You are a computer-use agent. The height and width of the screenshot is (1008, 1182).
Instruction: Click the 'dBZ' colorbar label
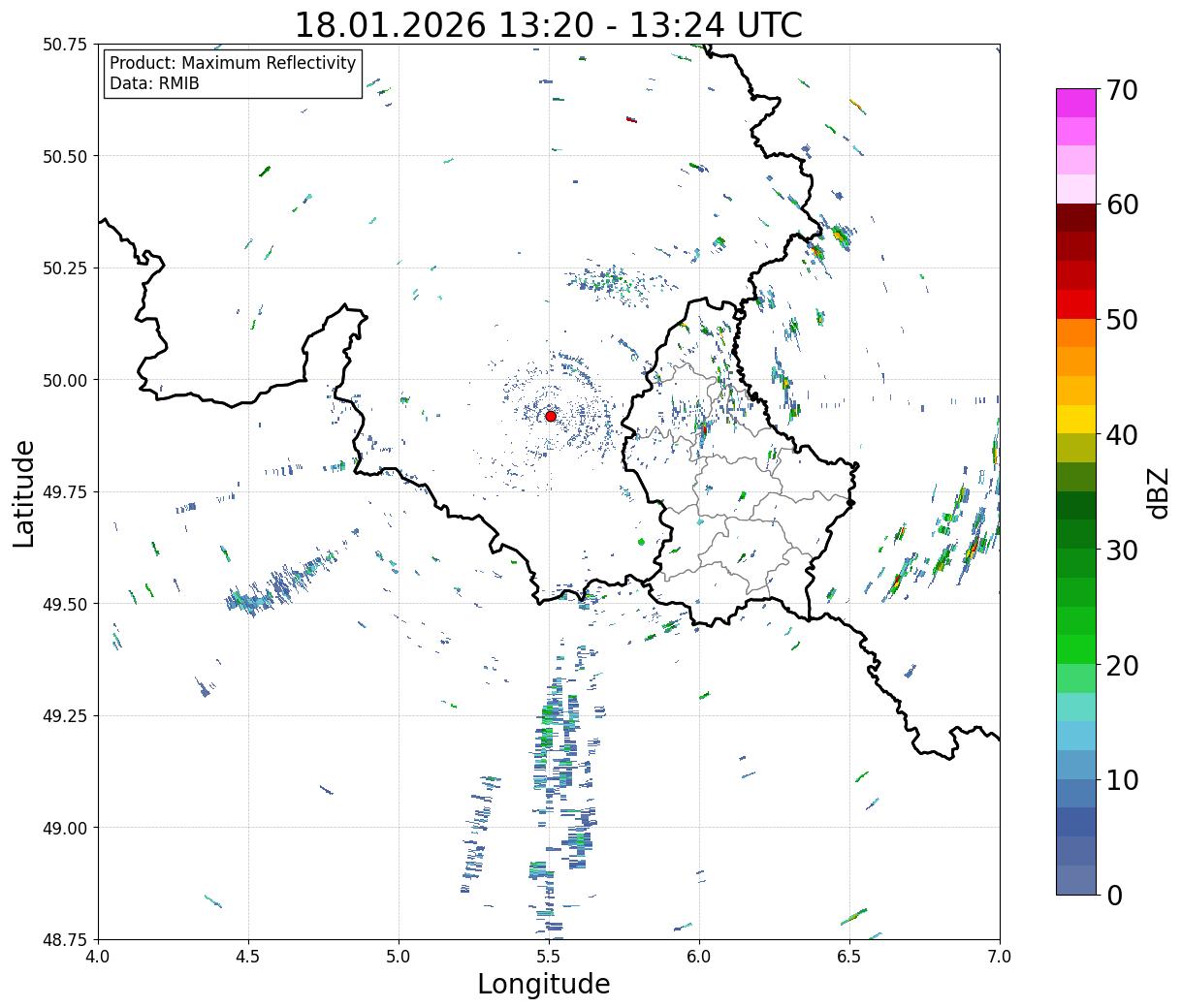1158,492
